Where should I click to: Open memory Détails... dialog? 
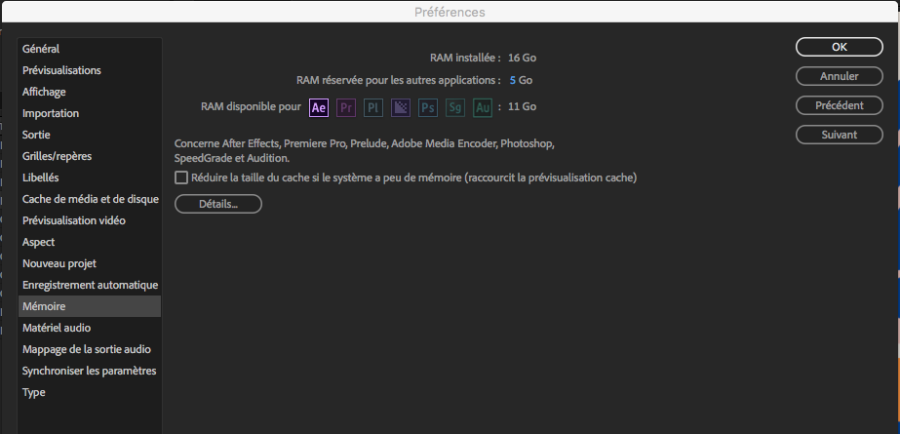click(x=218, y=204)
